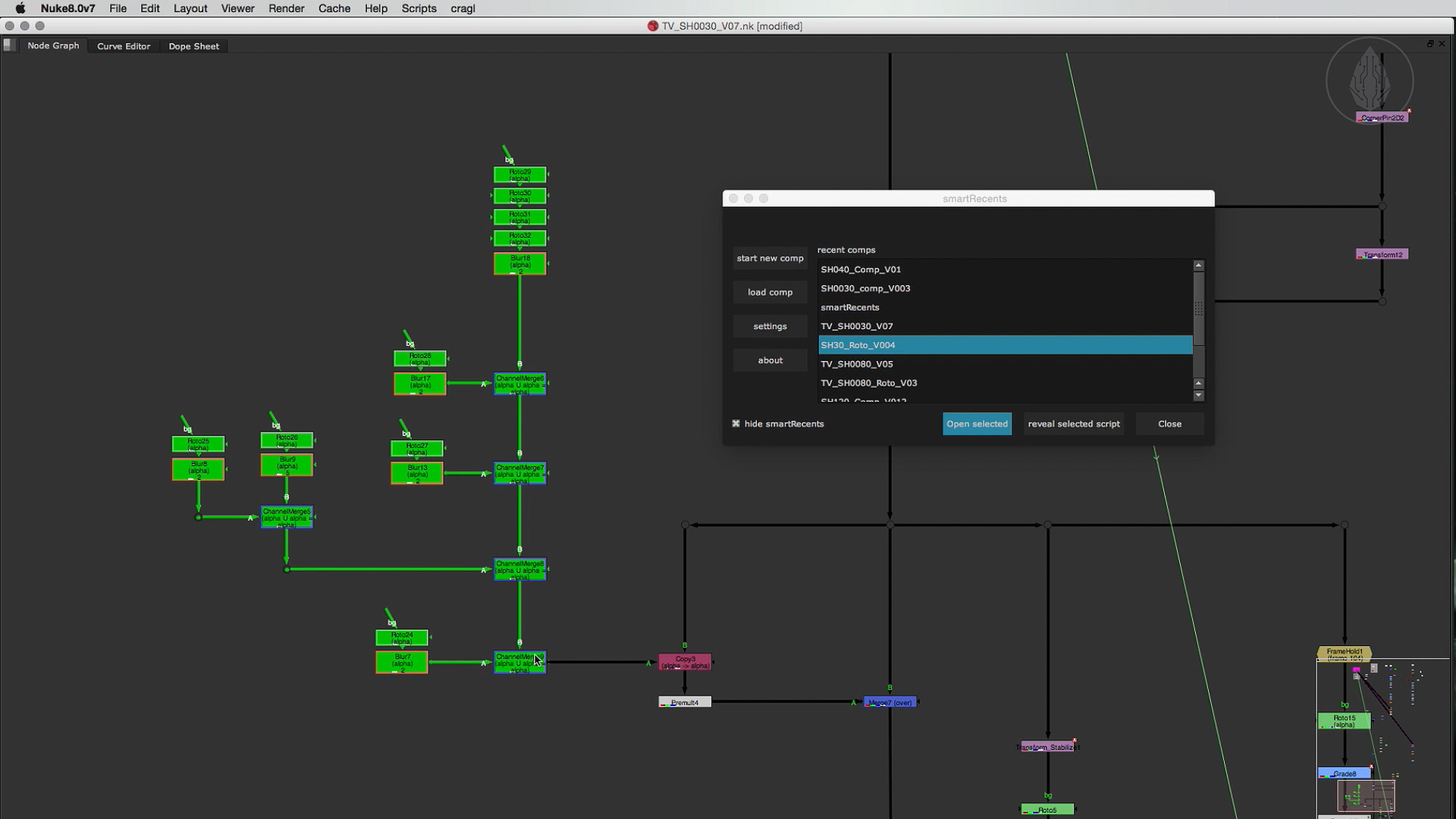Click the Close button in smartRecents
The image size is (1456, 819).
(1169, 424)
